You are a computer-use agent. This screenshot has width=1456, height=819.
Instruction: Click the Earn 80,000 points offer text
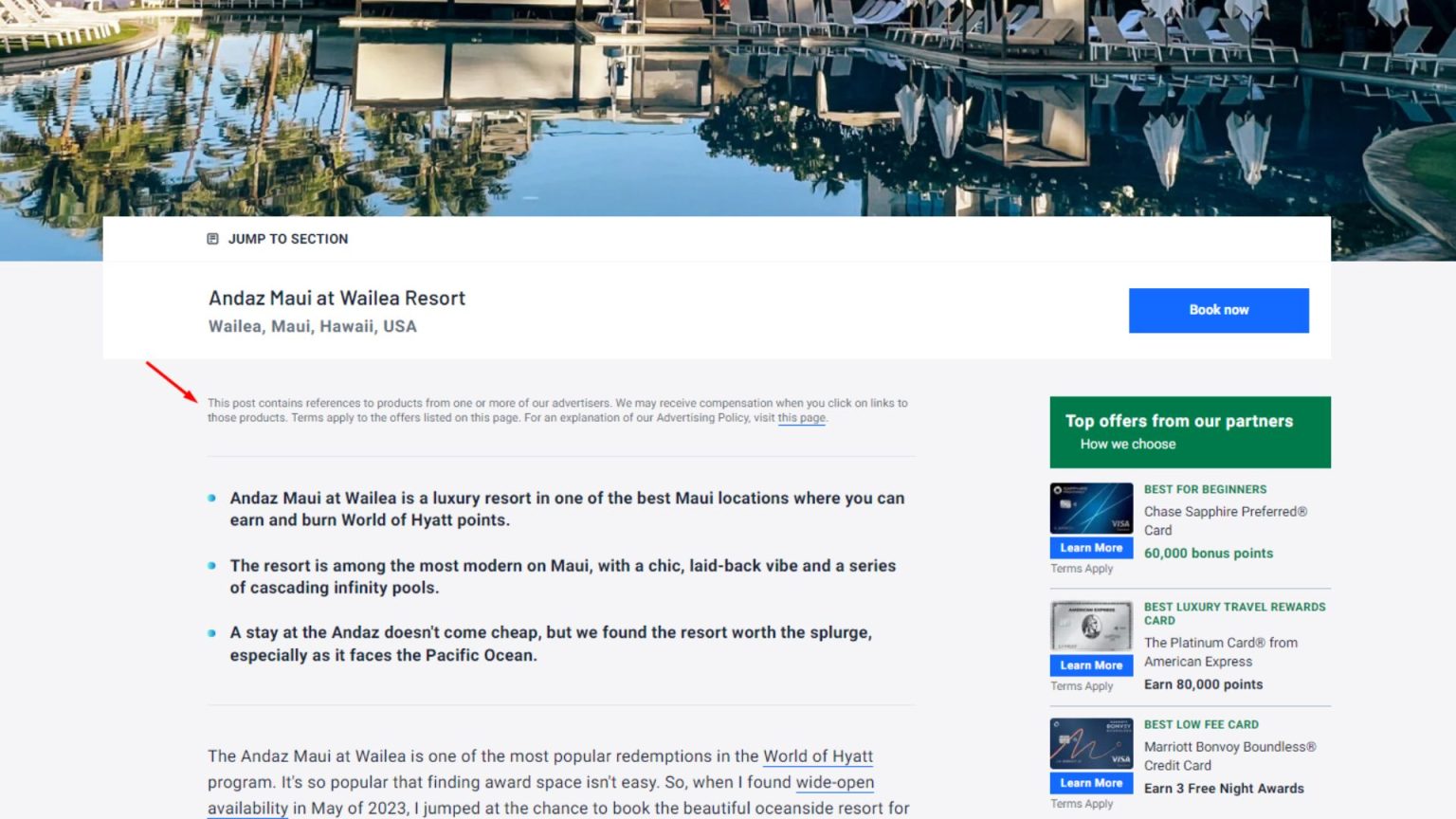point(1203,684)
